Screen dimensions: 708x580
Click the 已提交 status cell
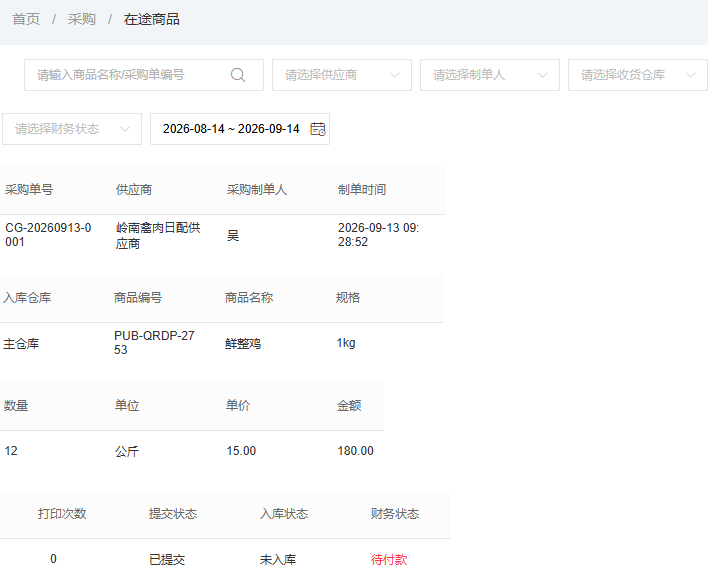(x=167, y=560)
